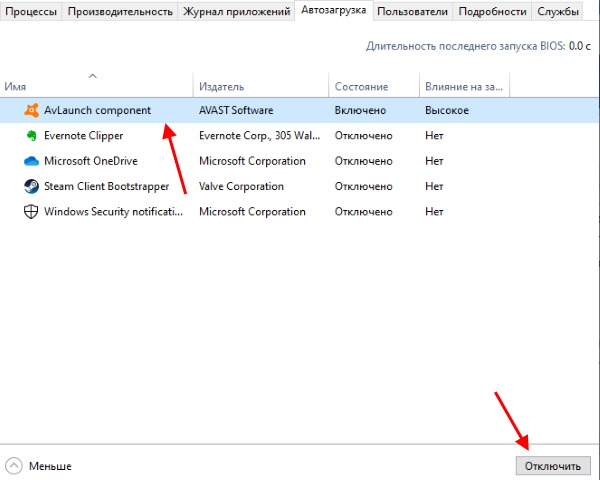Click the BIOS last startup duration text

pyautogui.click(x=478, y=46)
